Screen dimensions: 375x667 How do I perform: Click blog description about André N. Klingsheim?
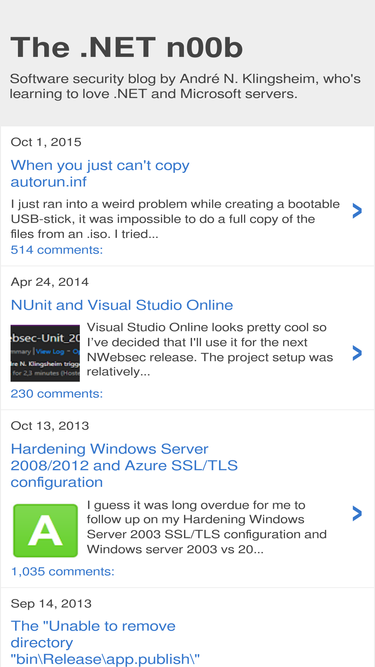[185, 86]
